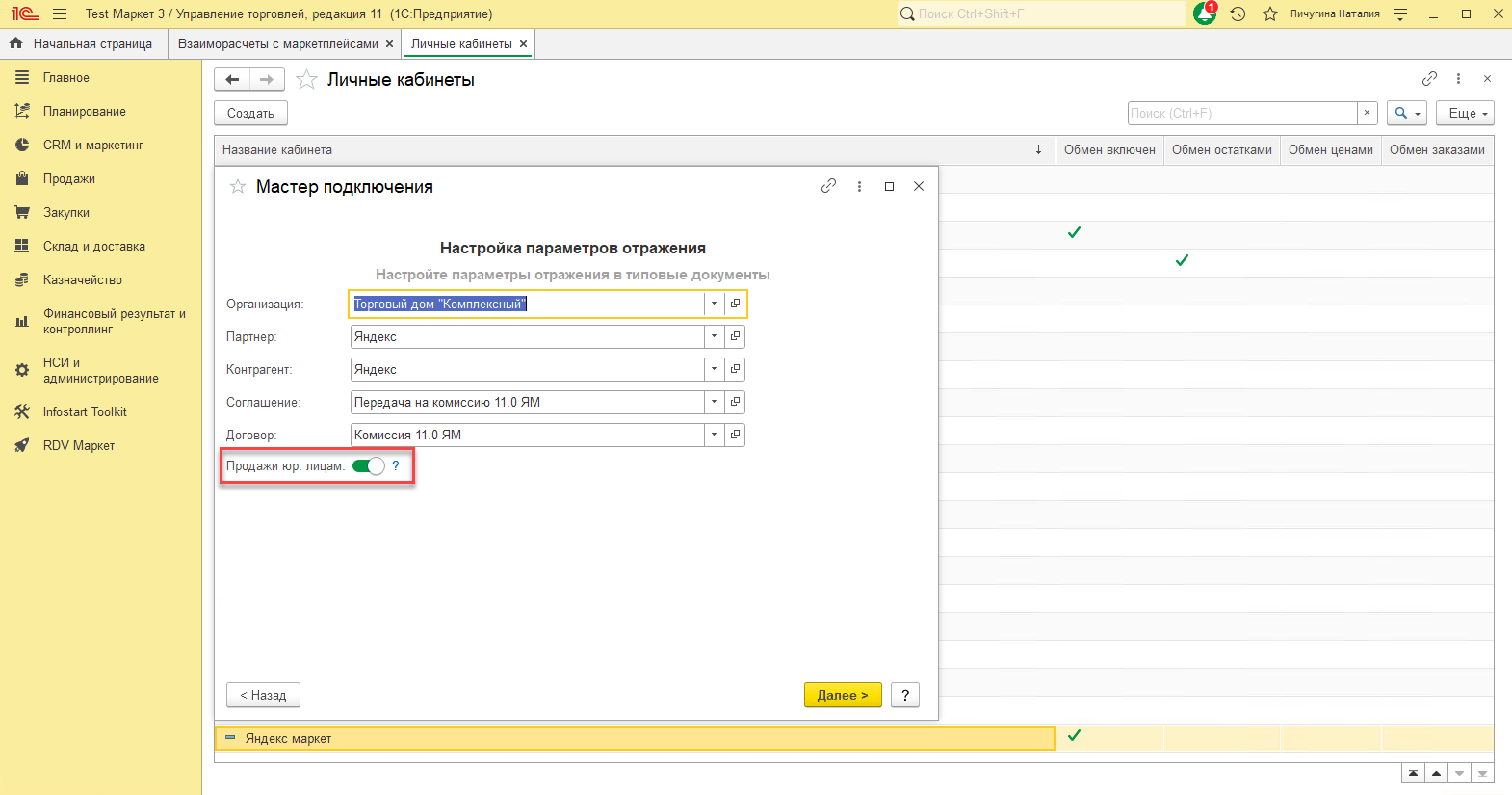This screenshot has width=1512, height=795.
Task: Open НСИ и администрирование section
Action: click(x=100, y=370)
